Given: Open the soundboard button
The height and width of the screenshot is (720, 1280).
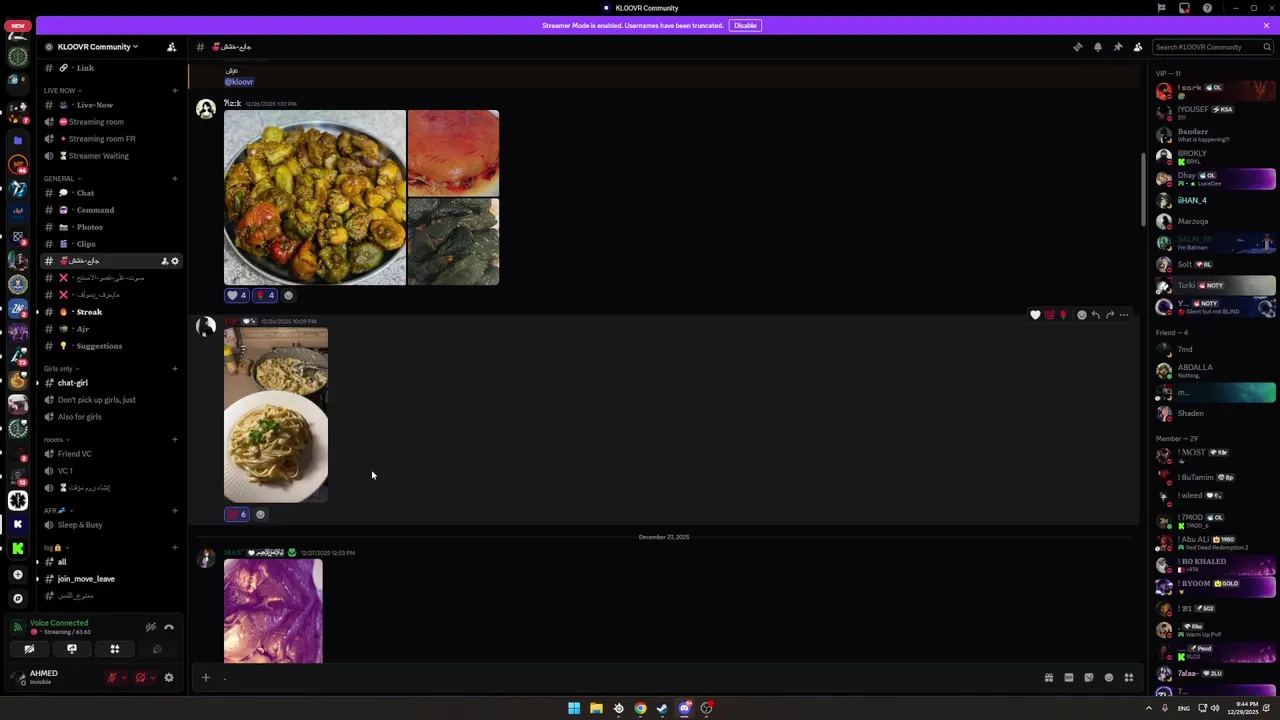Looking at the screenshot, I should (157, 649).
